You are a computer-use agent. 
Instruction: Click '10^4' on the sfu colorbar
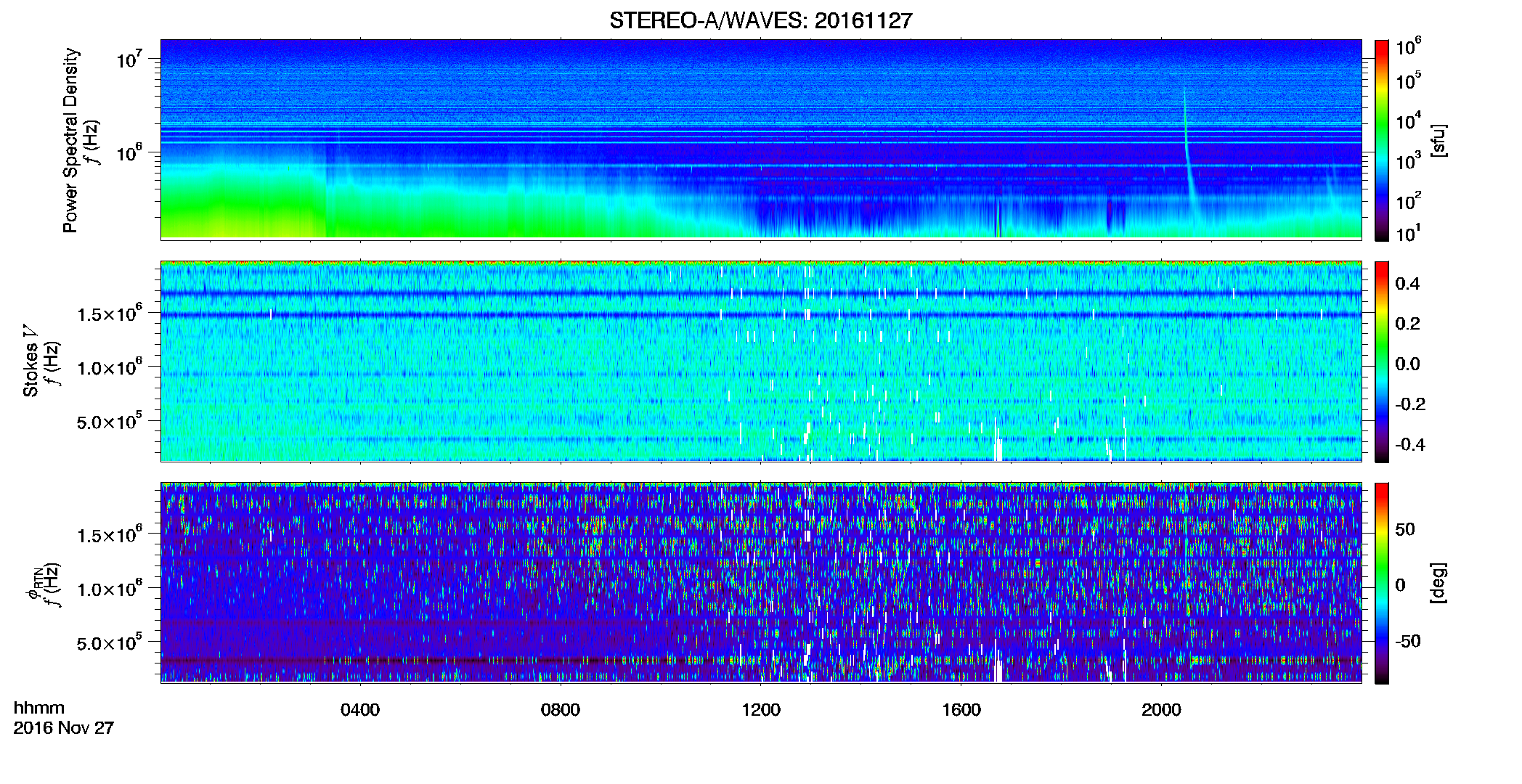point(1408,121)
